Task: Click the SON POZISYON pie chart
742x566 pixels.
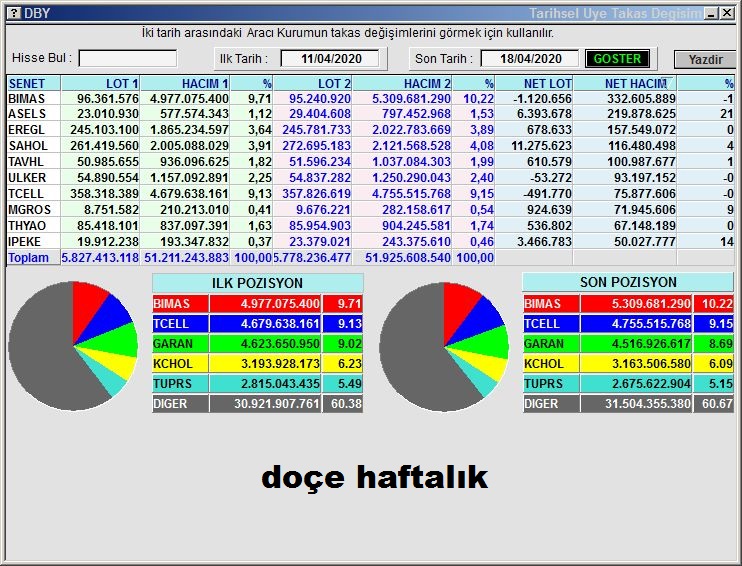Action: (x=444, y=347)
